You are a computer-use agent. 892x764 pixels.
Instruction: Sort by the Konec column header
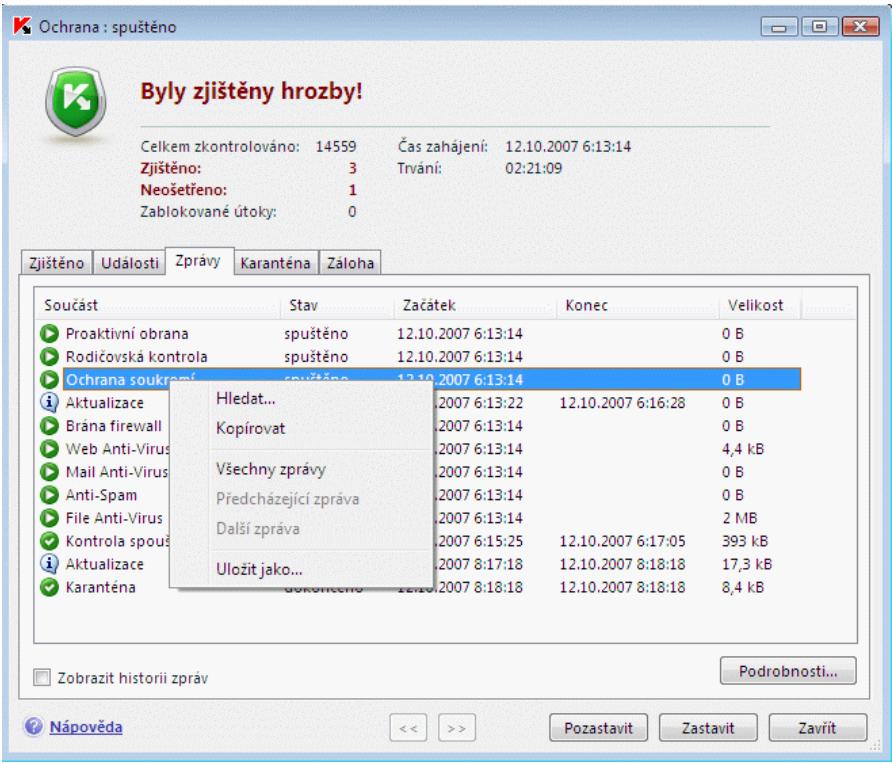click(638, 305)
